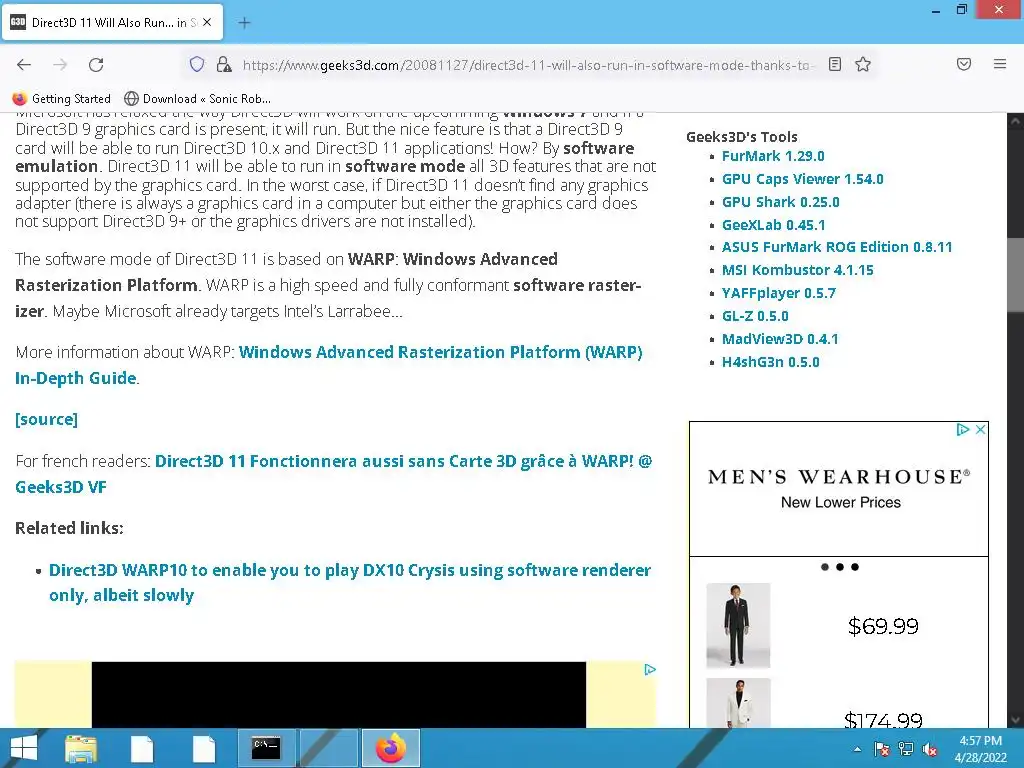Viewport: 1024px width, 768px height.
Task: Close the Direct3D 11 tab
Action: [x=207, y=22]
